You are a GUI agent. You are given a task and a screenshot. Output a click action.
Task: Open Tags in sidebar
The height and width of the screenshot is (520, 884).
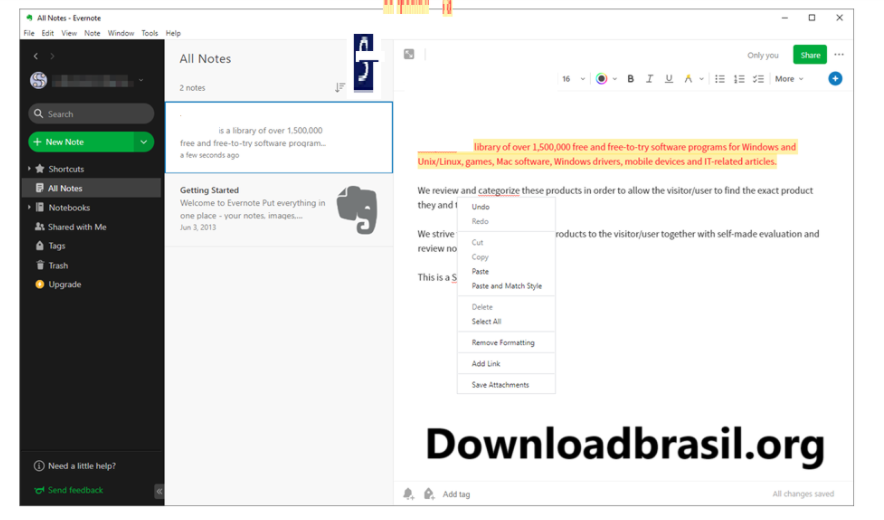point(51,246)
